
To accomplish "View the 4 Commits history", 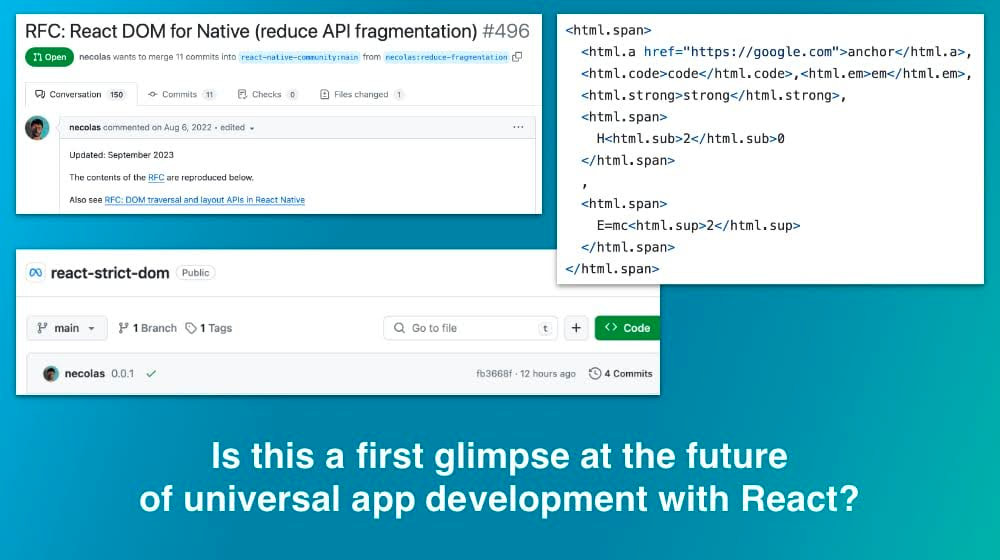I will pyautogui.click(x=621, y=374).
